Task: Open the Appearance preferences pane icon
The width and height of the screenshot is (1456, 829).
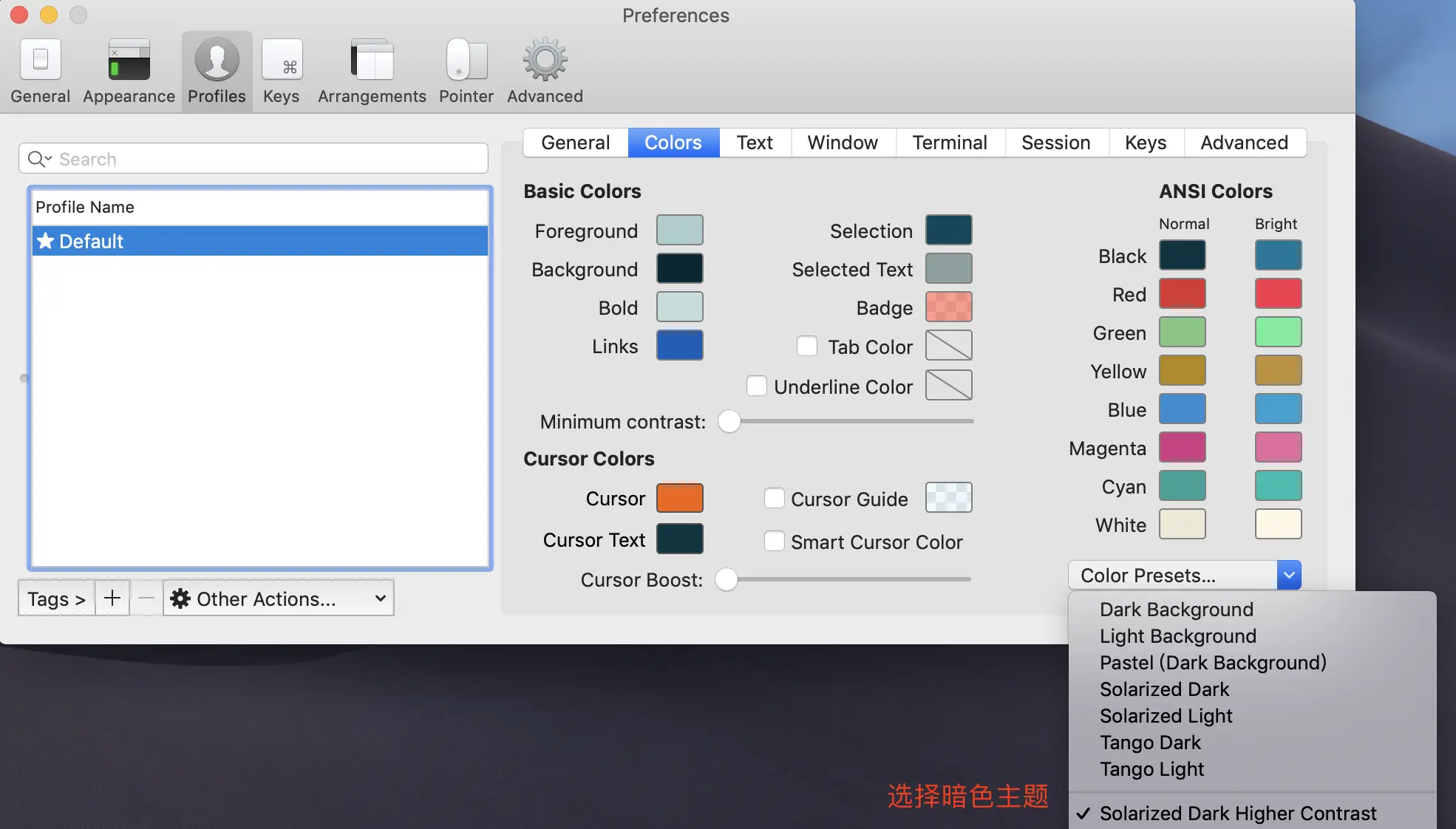Action: (129, 61)
